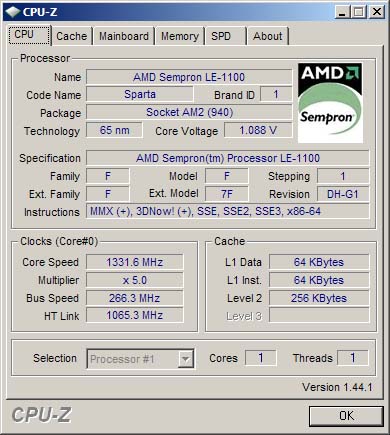The image size is (390, 435).
Task: Click the Name field AMD Sempron LE-1100
Action: pyautogui.click(x=189, y=77)
